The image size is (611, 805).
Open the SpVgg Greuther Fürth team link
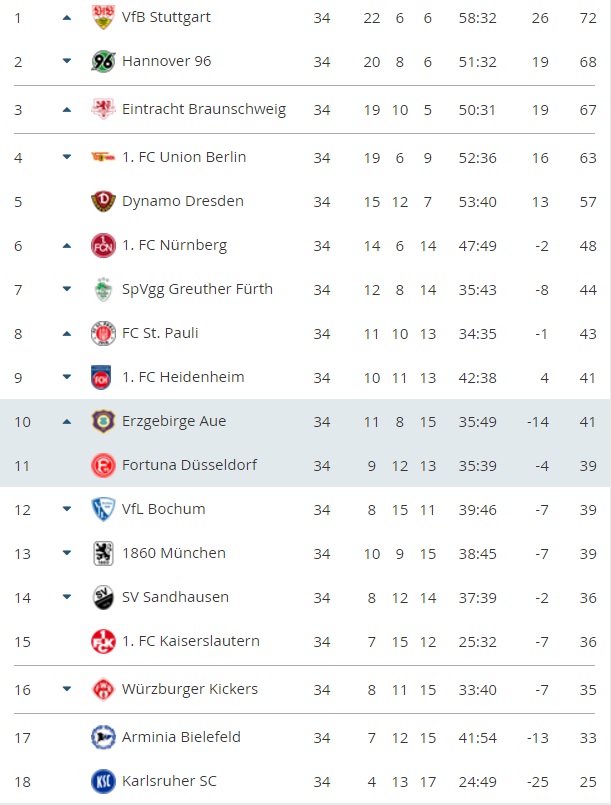(x=197, y=289)
